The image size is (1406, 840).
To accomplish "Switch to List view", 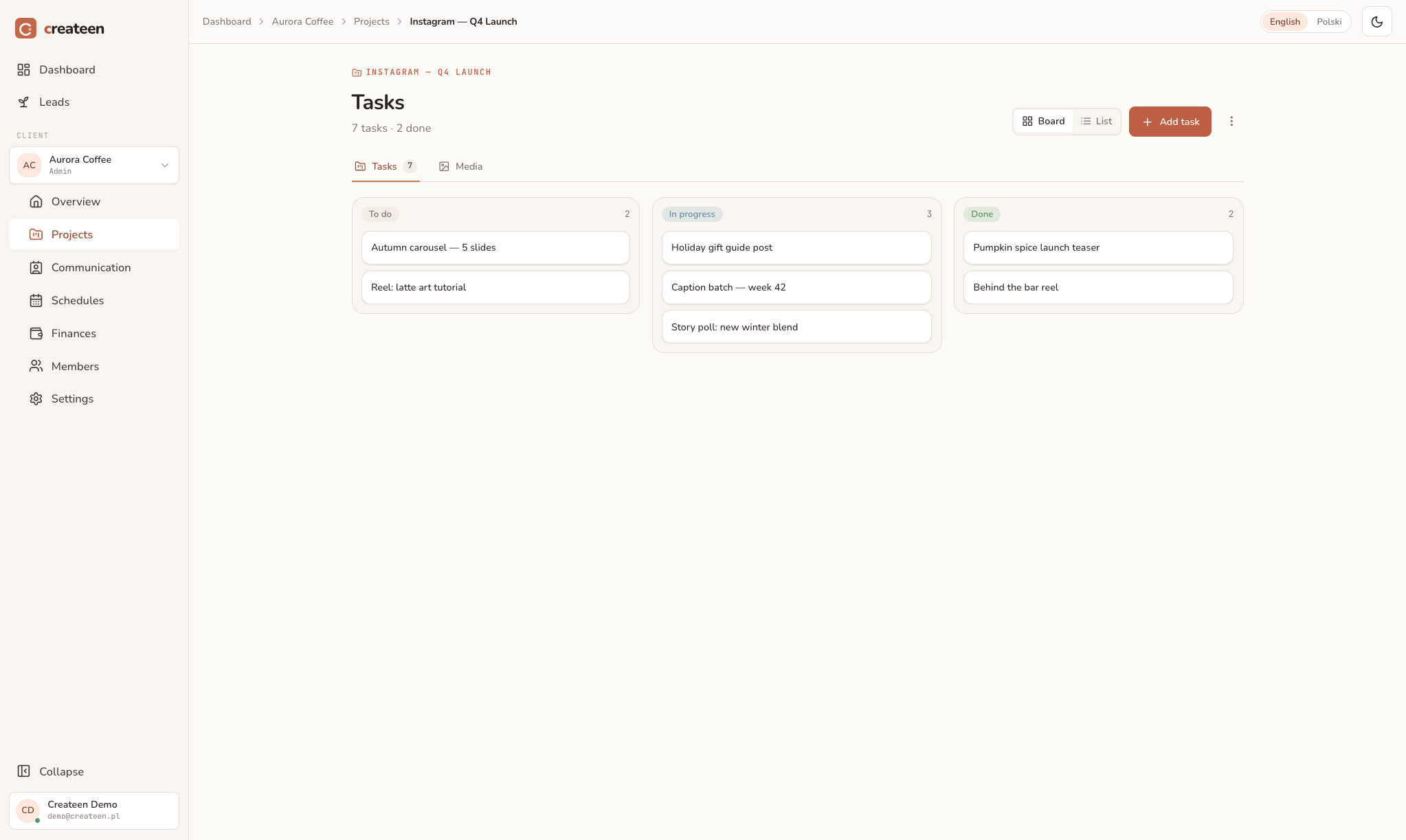I will [x=1096, y=121].
